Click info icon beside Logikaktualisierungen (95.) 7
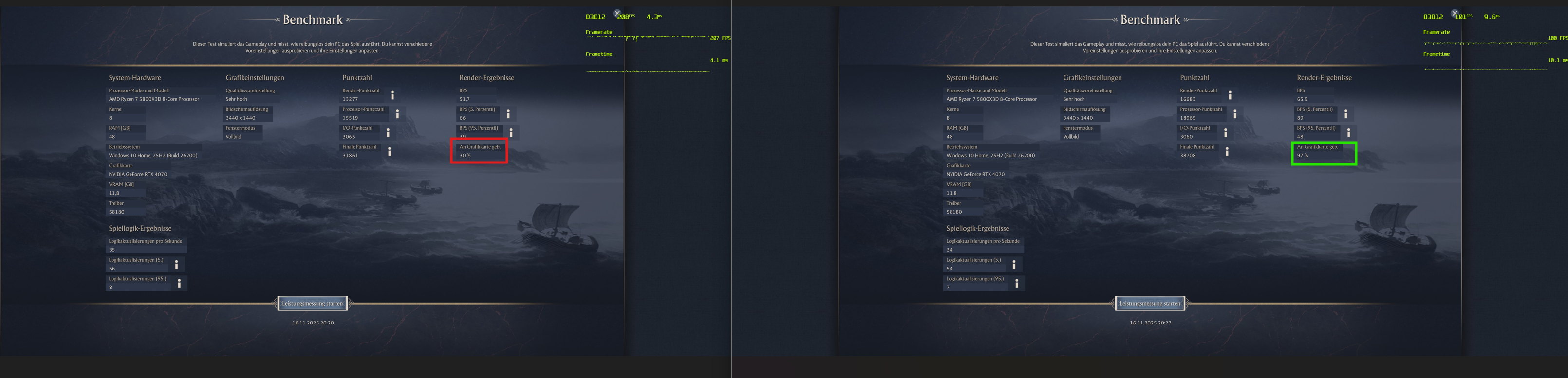Viewport: 1568px width, 378px height. point(1017,283)
